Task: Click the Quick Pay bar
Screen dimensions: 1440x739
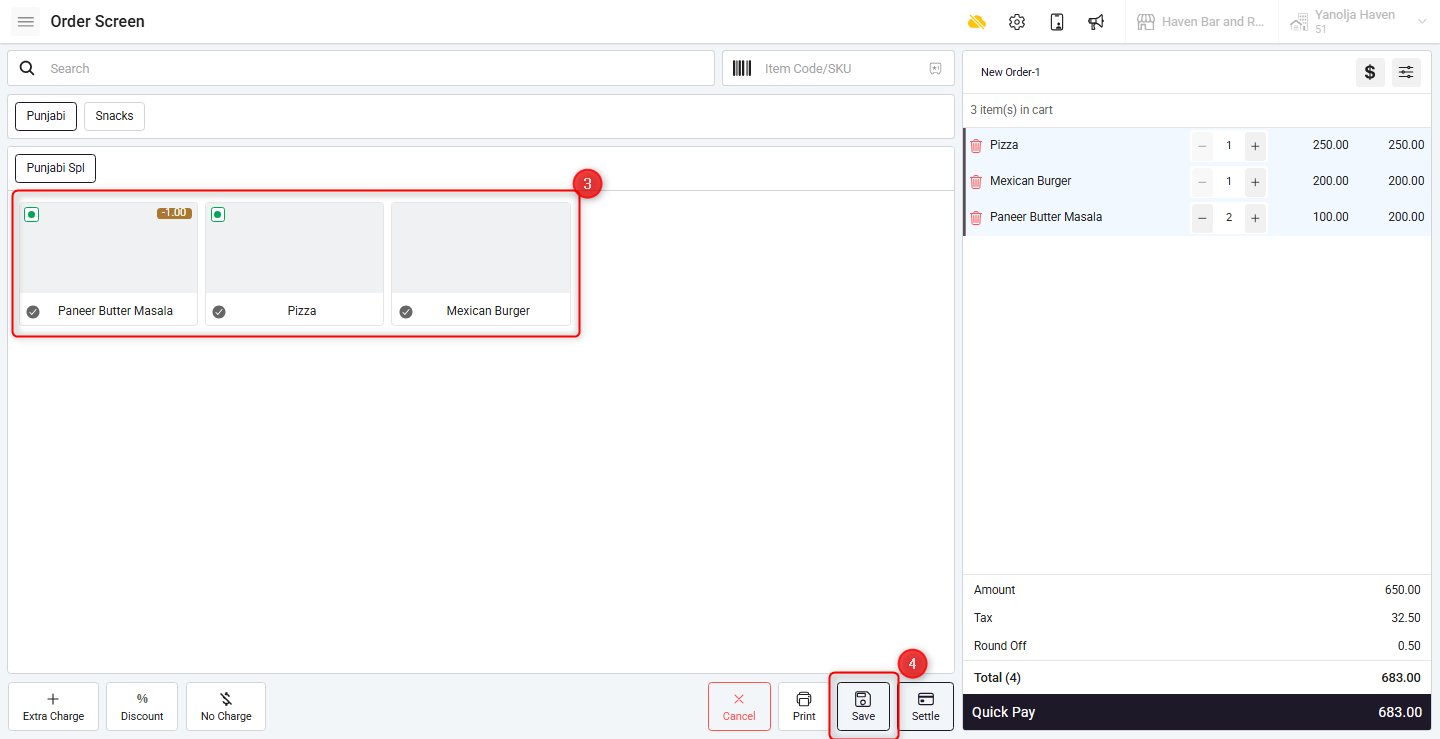Action: point(1196,712)
